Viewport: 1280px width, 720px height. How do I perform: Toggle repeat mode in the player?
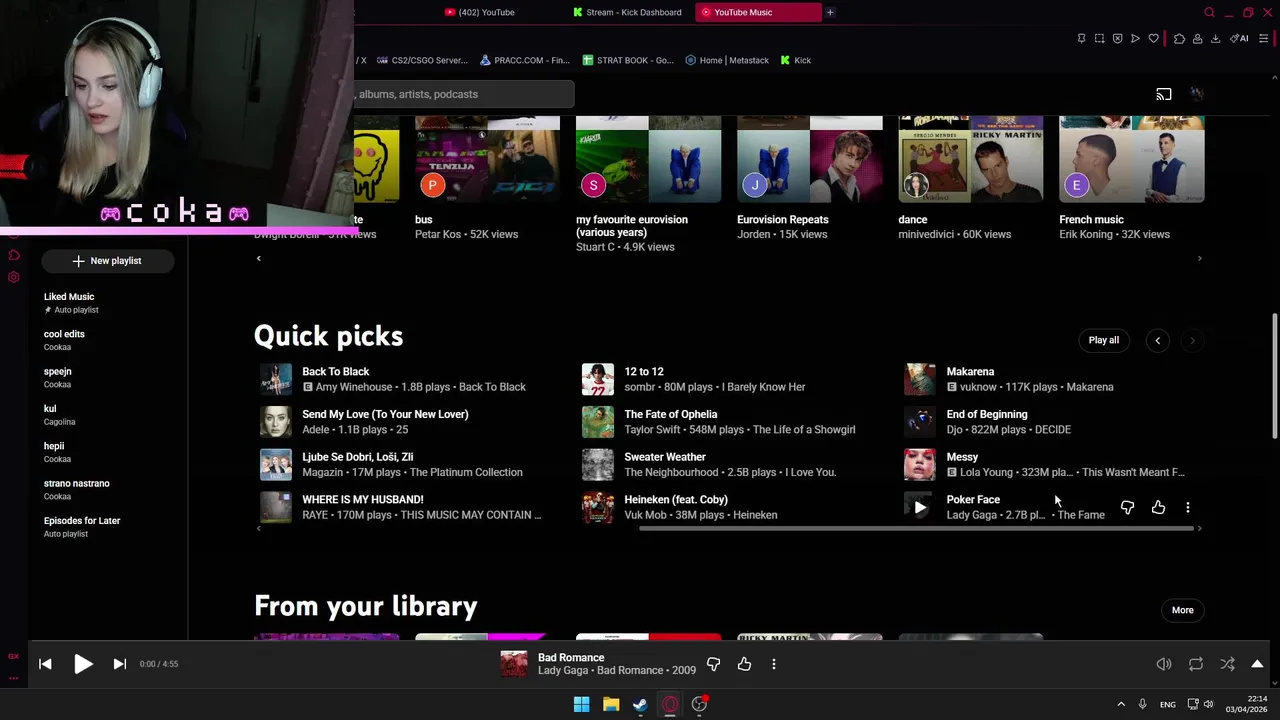point(1196,664)
